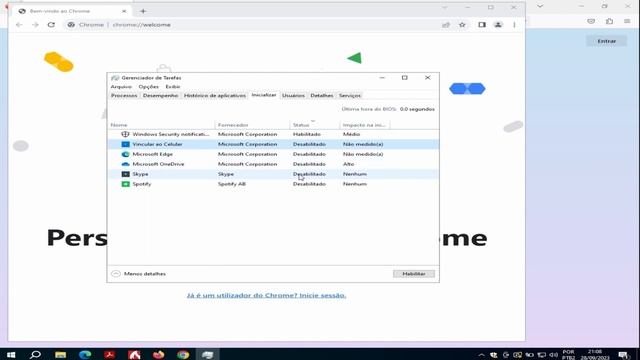640x360 pixels.
Task: Open Google Chrome from taskbar
Action: pos(183,354)
